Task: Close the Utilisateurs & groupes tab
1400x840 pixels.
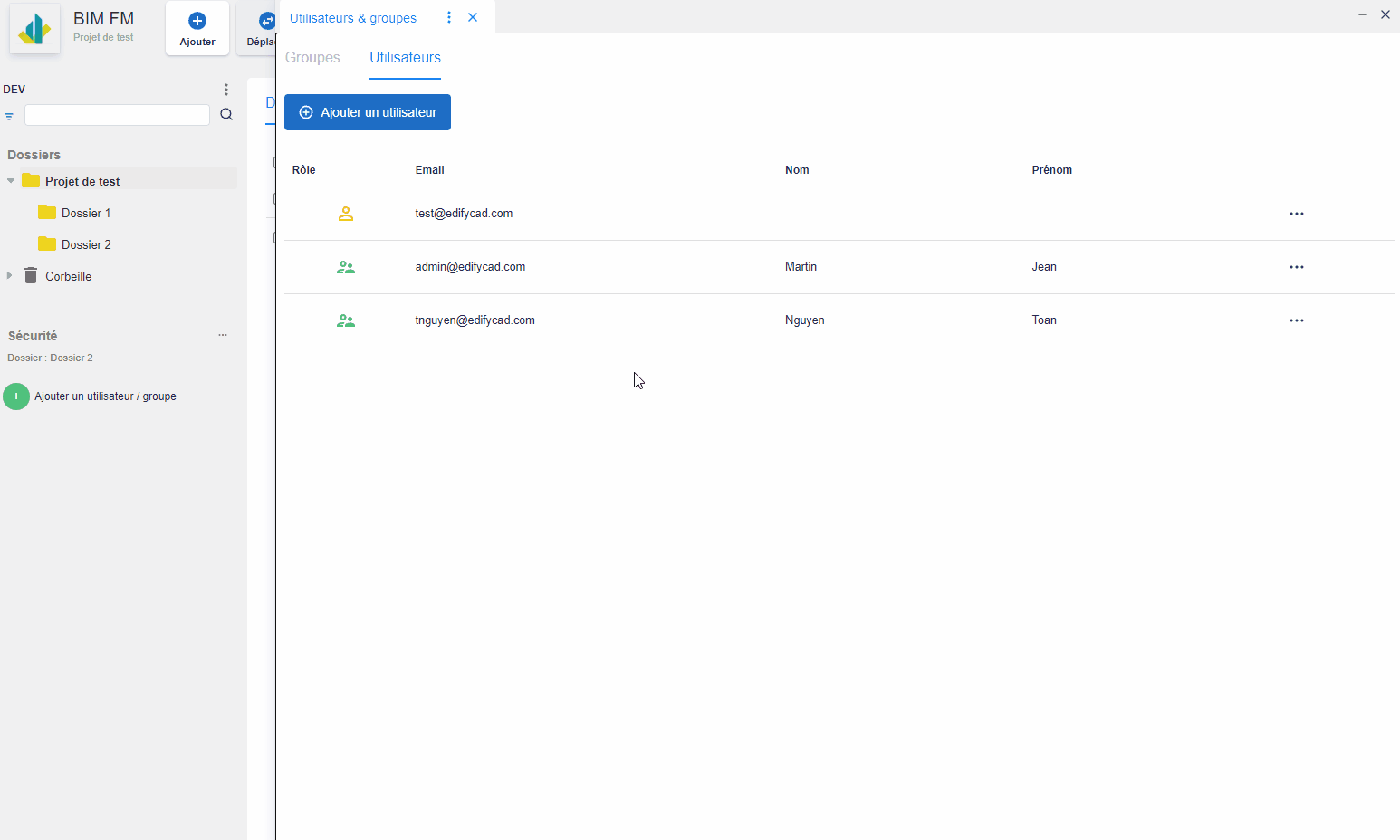Action: [x=473, y=18]
